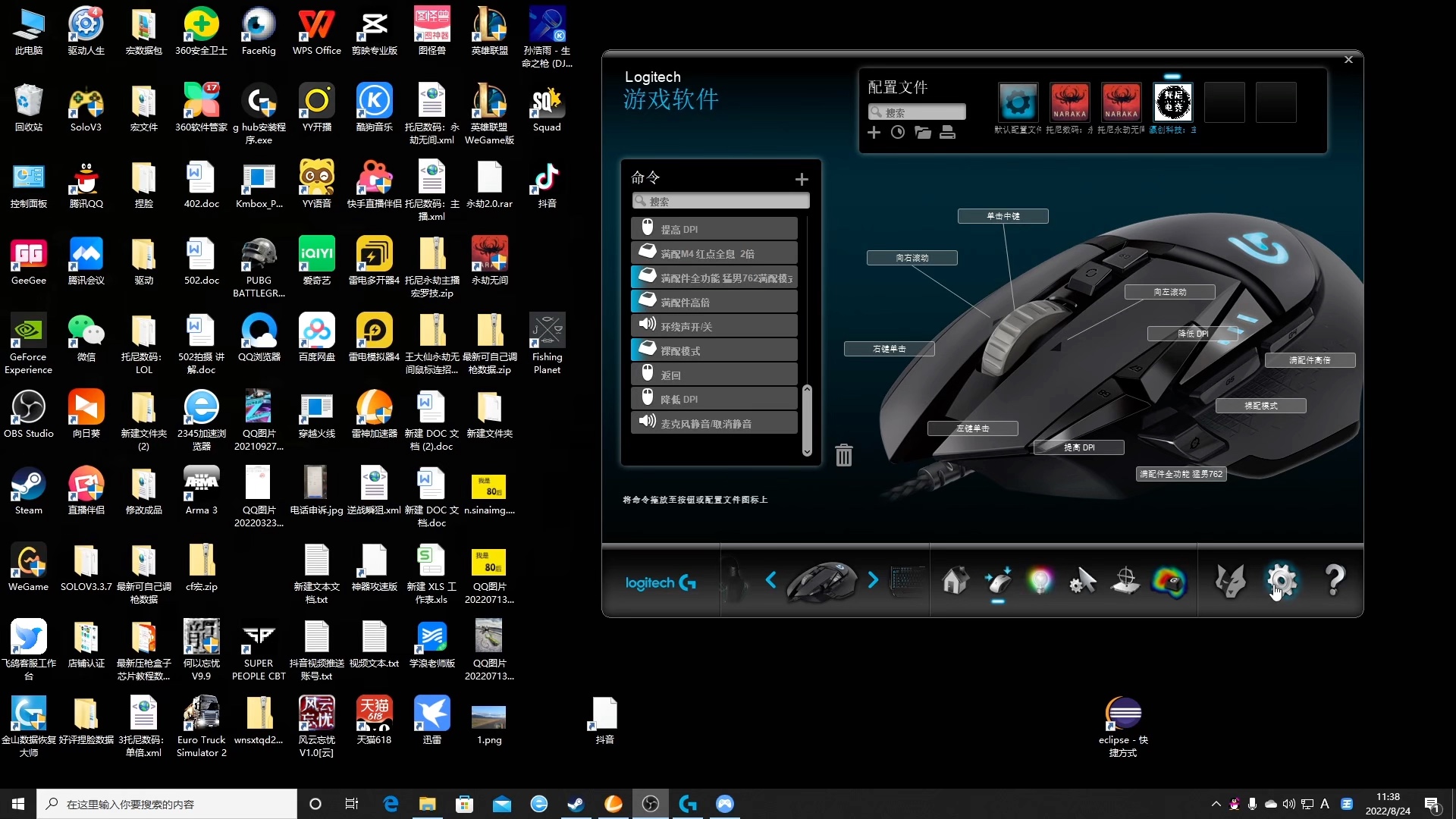The width and height of the screenshot is (1456, 819).
Task: Select the 裸配模式 command in list
Action: [x=714, y=350]
